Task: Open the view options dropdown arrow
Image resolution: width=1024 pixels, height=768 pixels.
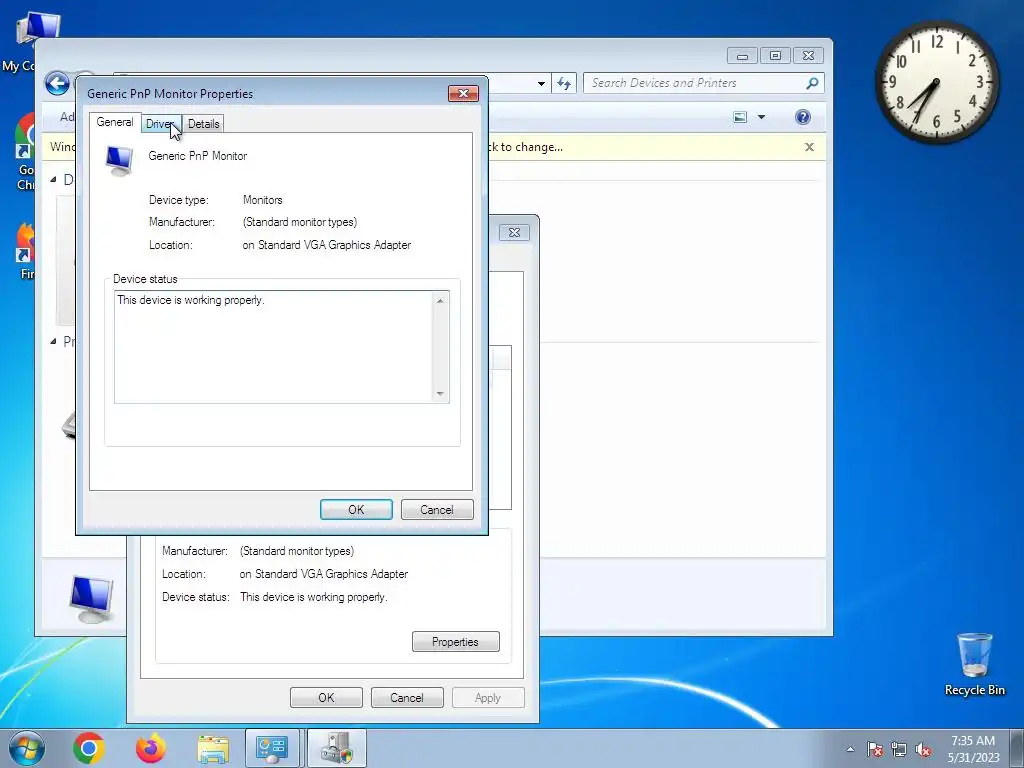Action: [x=761, y=117]
